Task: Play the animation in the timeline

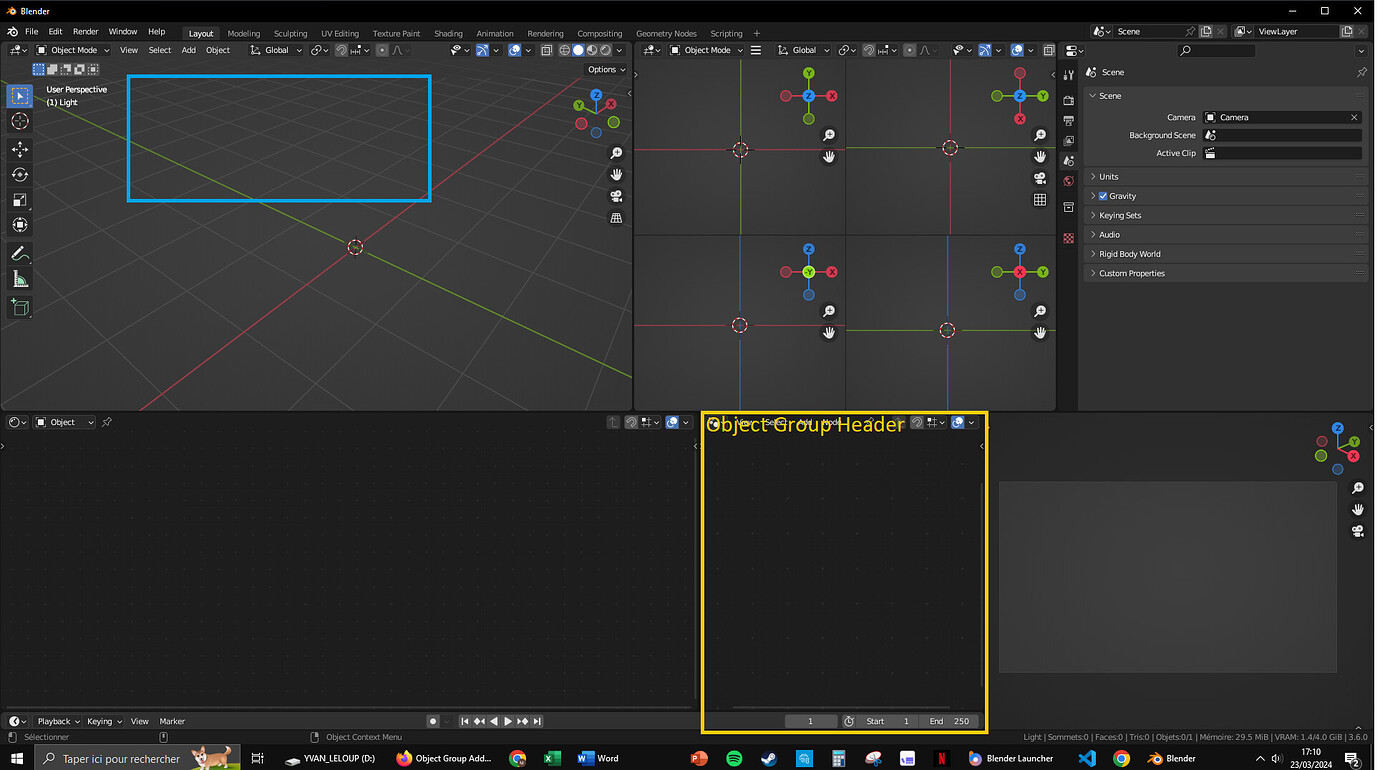Action: tap(508, 721)
